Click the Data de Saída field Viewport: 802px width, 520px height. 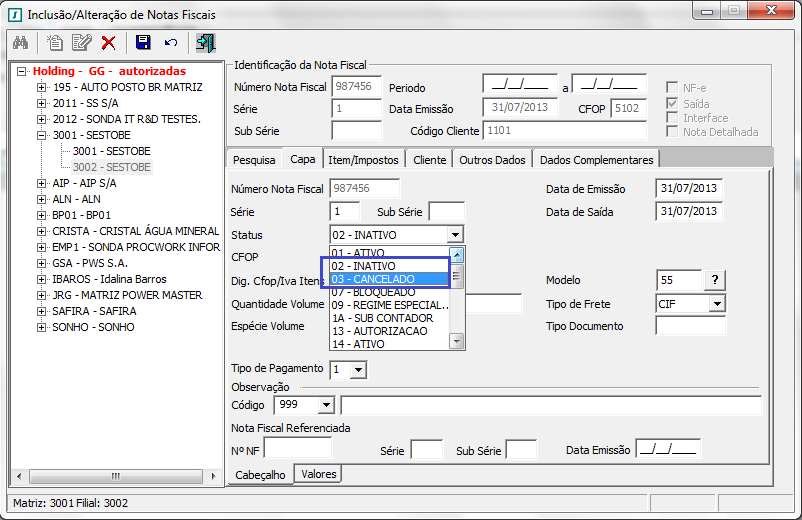[x=689, y=211]
